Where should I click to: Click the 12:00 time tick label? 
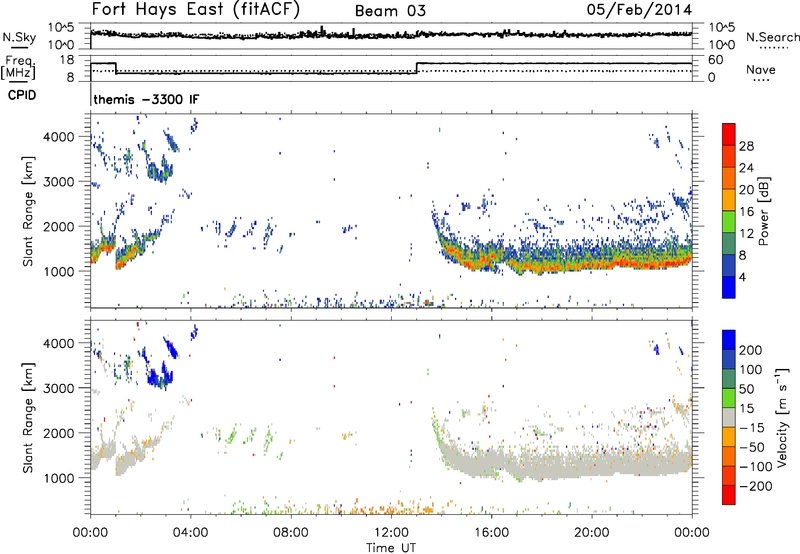point(391,533)
